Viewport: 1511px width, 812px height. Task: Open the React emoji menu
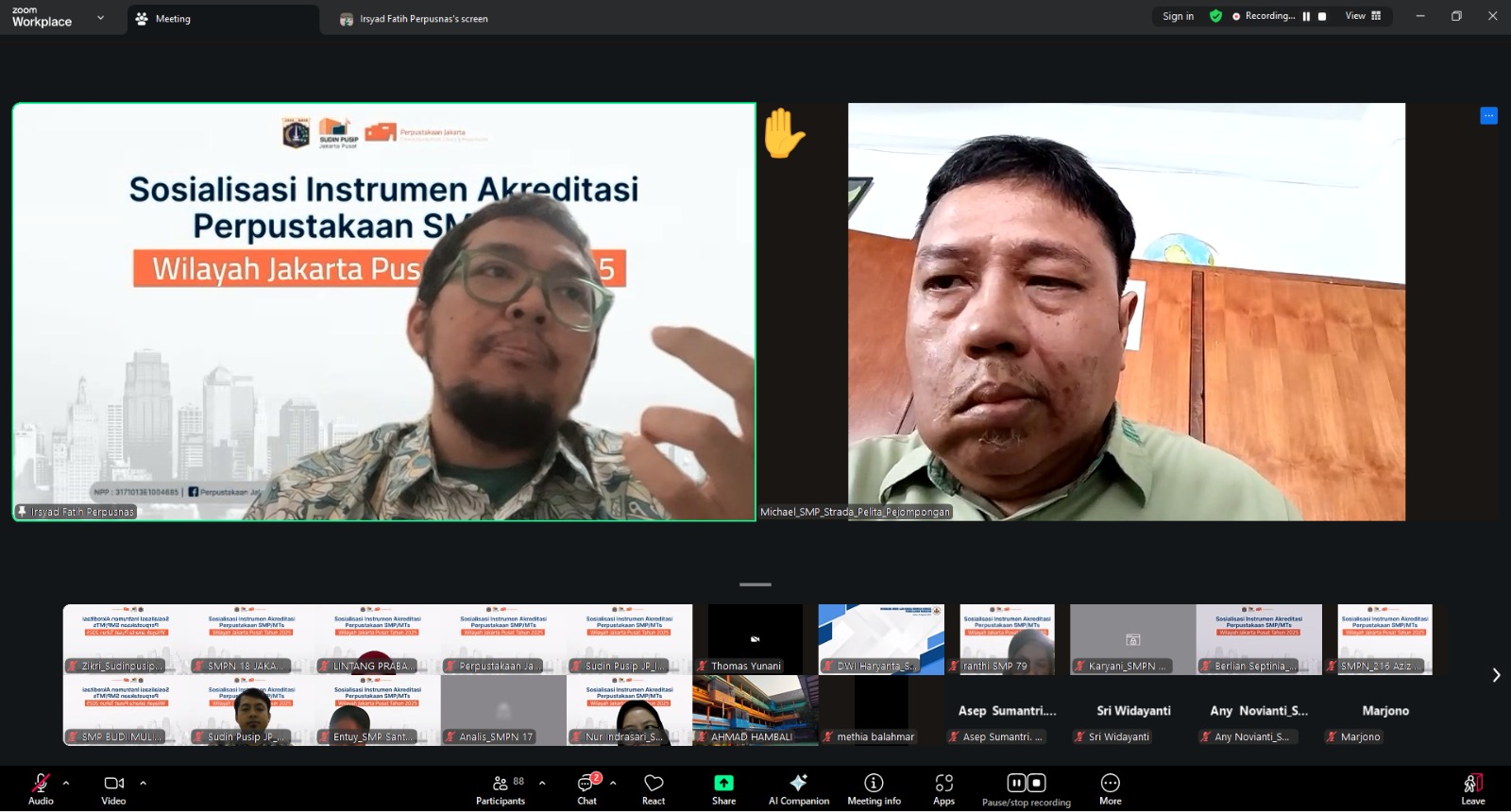654,789
